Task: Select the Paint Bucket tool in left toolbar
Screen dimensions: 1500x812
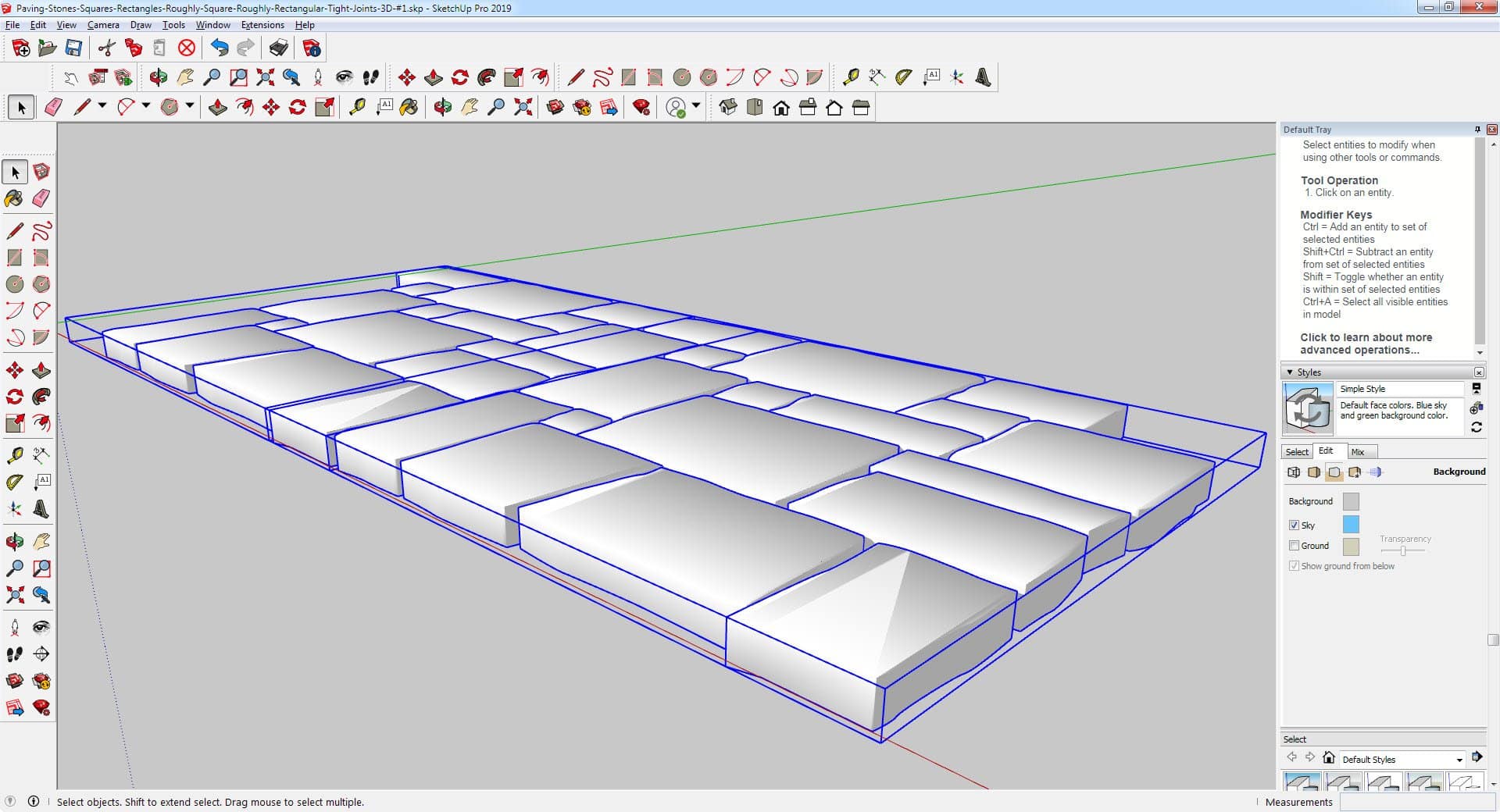Action: (14, 198)
